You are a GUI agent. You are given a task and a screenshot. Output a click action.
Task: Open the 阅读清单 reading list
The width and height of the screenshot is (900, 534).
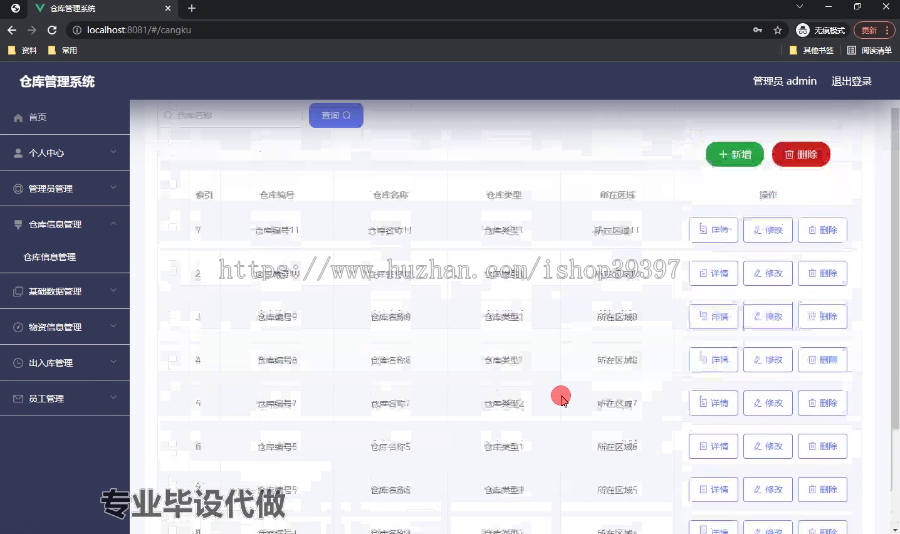pyautogui.click(x=870, y=51)
